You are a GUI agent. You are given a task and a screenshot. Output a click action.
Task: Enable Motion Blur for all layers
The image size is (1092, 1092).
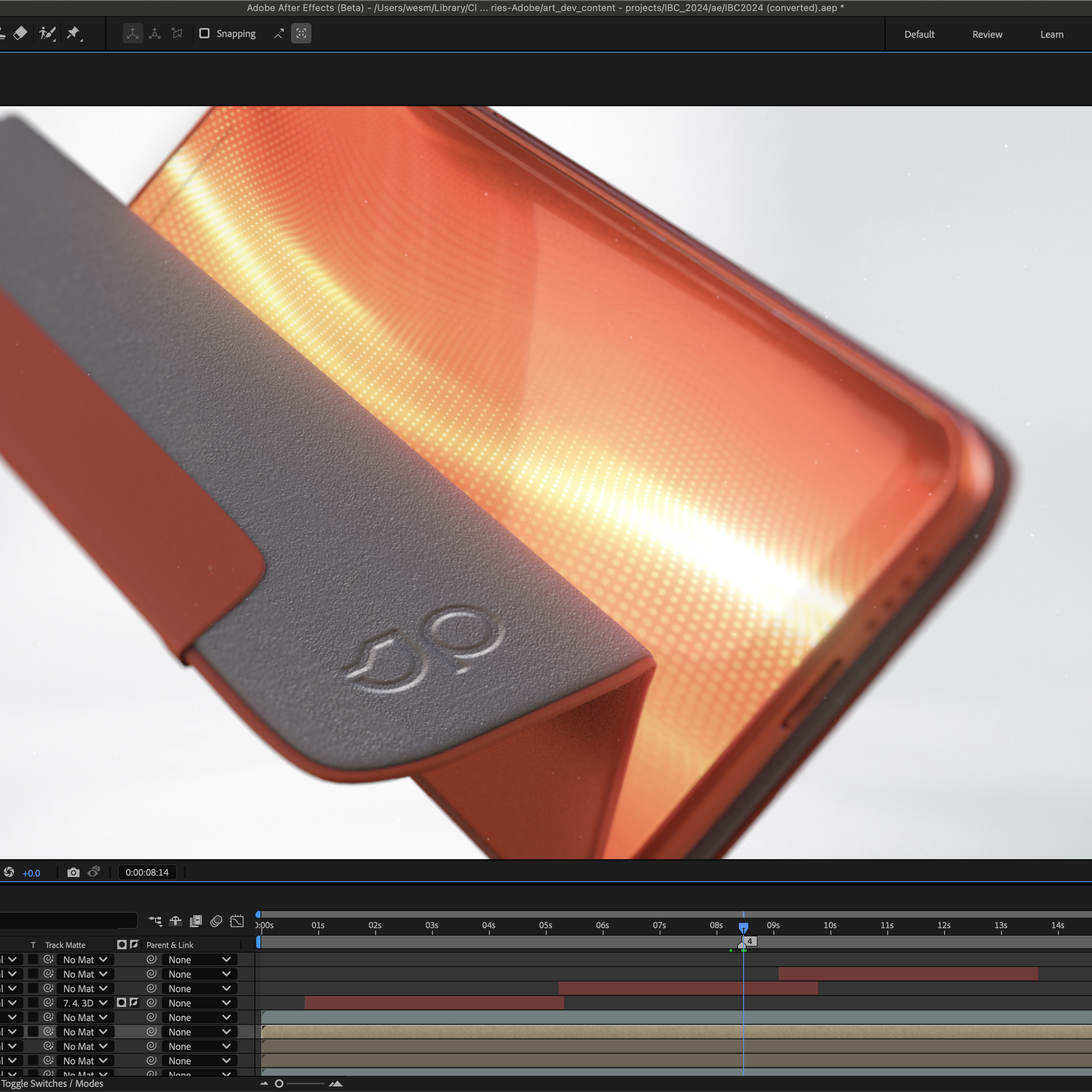[216, 921]
